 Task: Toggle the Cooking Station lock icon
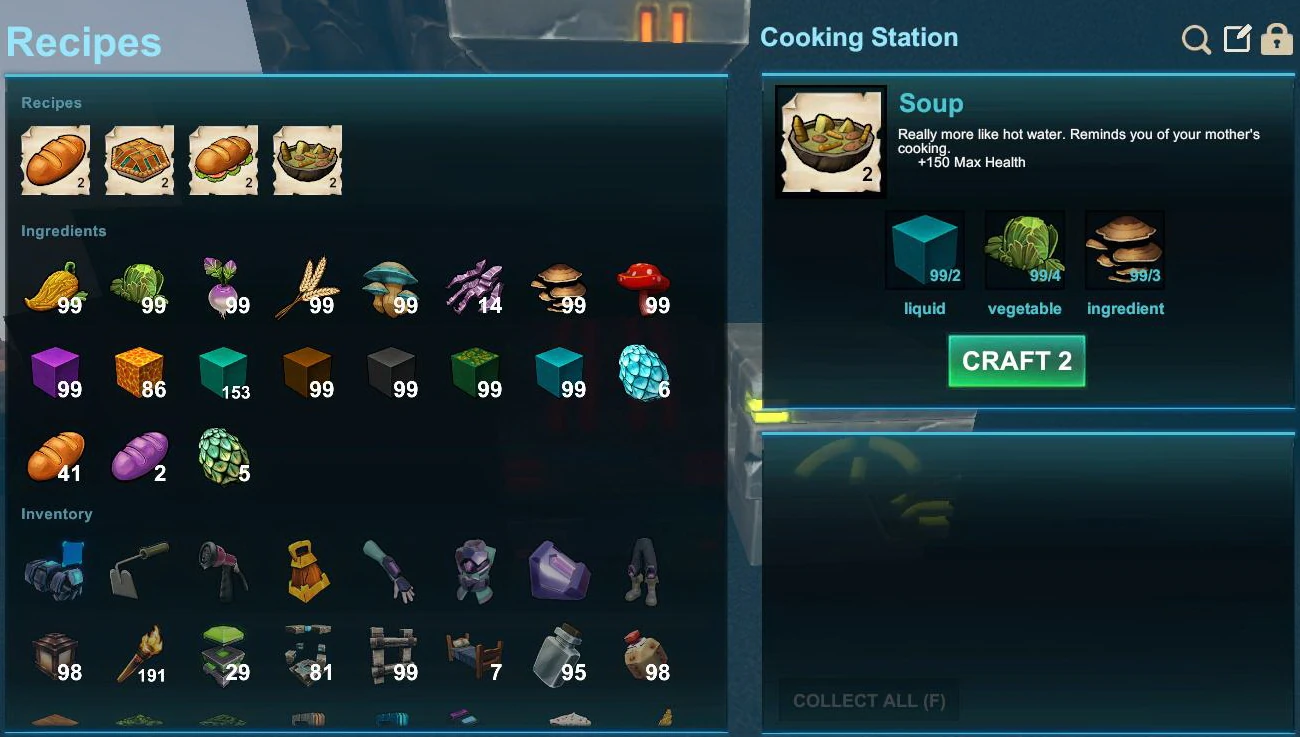coord(1276,39)
